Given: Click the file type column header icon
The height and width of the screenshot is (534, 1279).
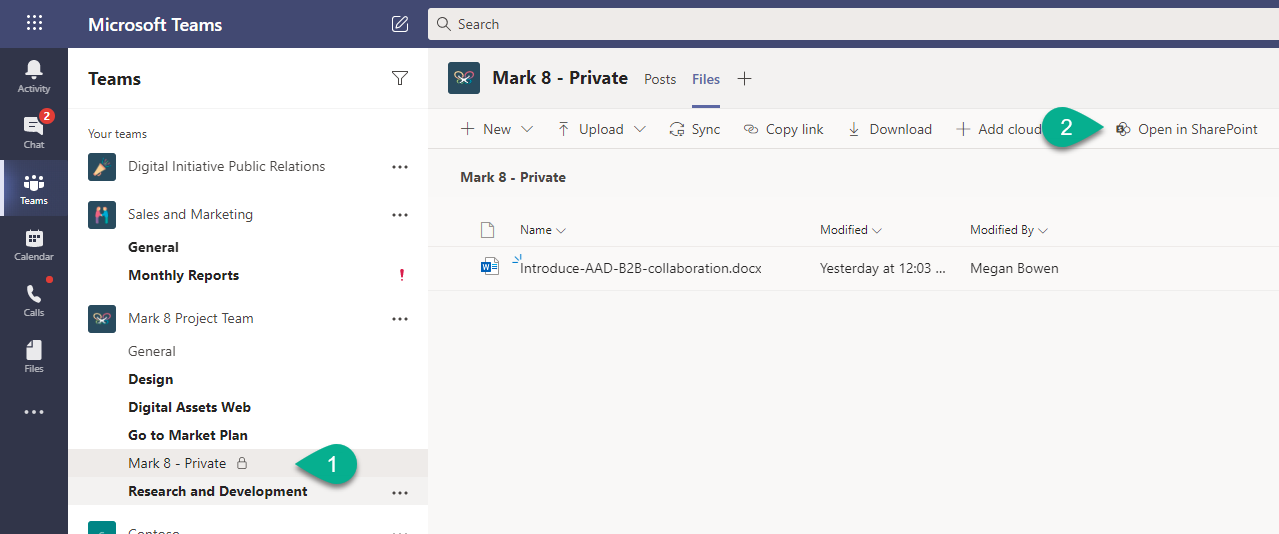Looking at the screenshot, I should [488, 230].
